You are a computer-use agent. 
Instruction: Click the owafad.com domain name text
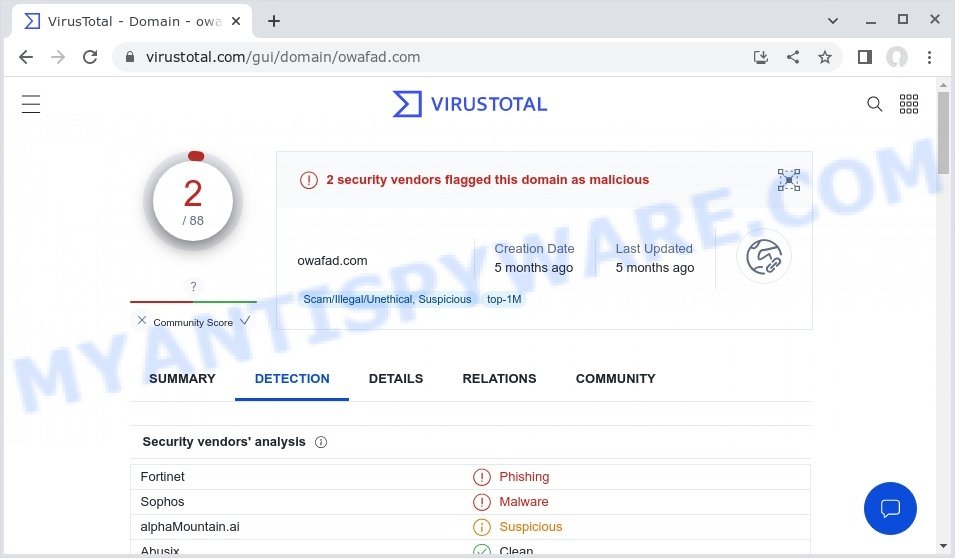[332, 261]
